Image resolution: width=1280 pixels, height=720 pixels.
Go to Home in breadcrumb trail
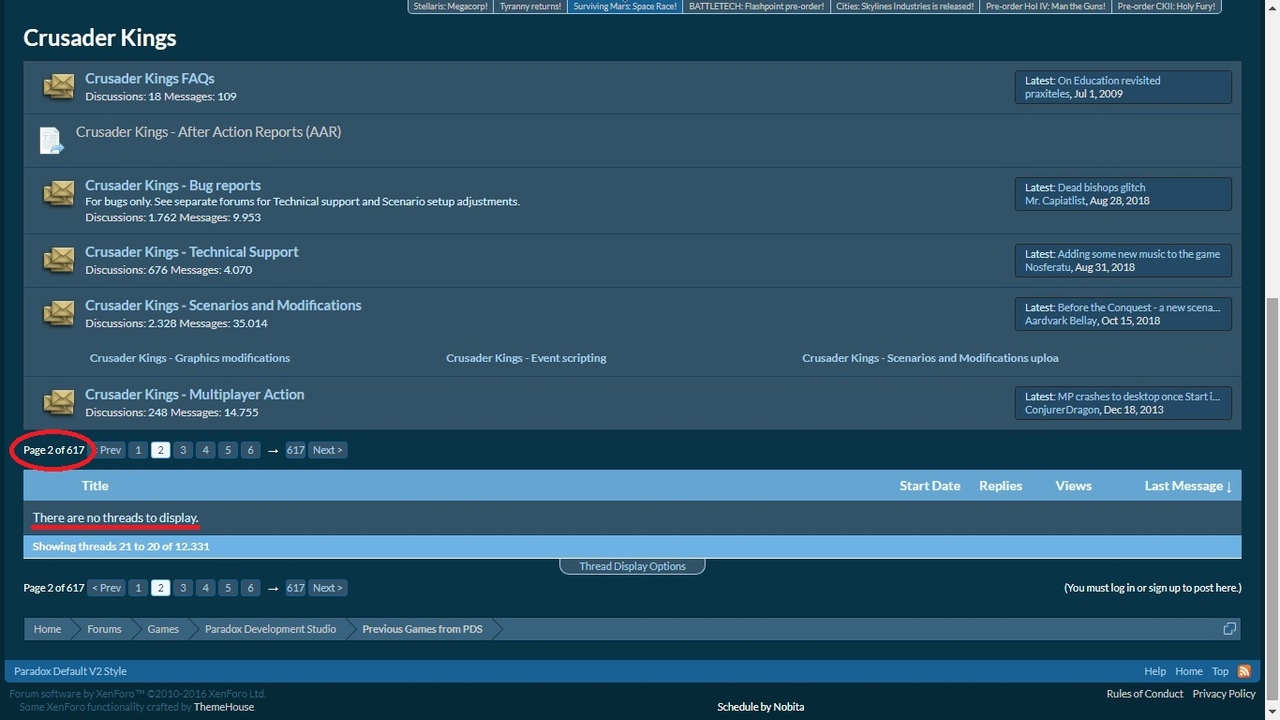point(47,629)
